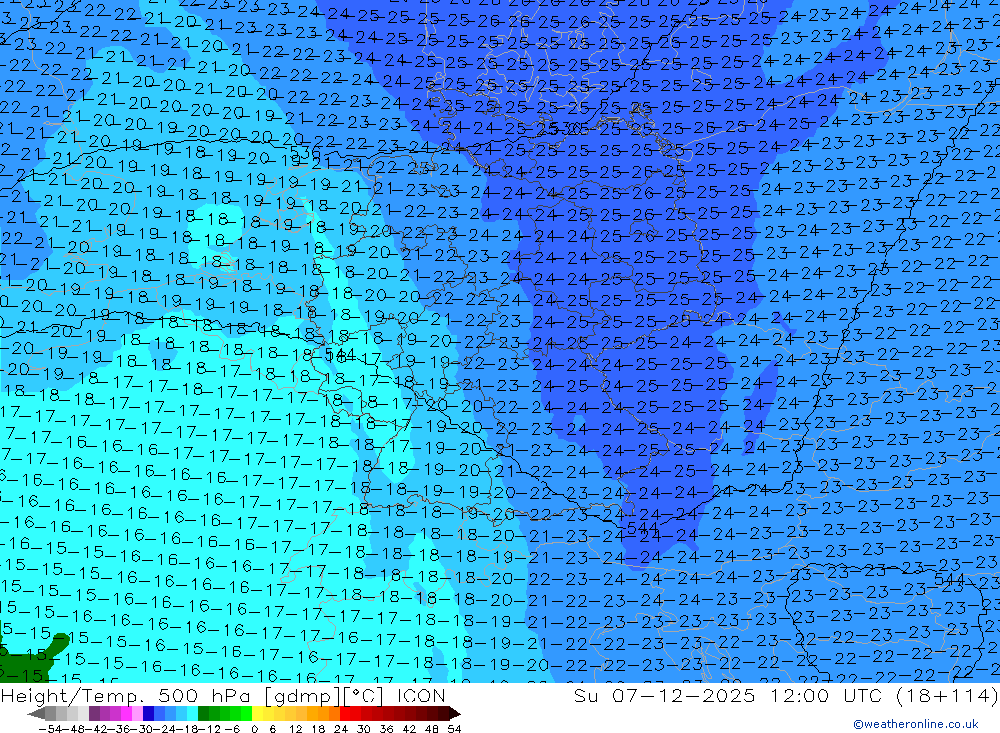Click the dark maroon right arrow tip of the legend
1000x733 pixels.
pyautogui.click(x=455, y=714)
